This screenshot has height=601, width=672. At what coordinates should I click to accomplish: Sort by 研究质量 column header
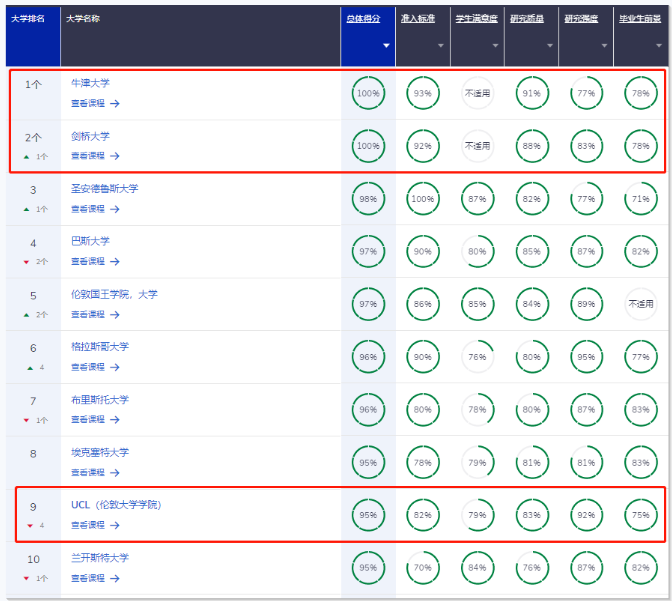[527, 18]
